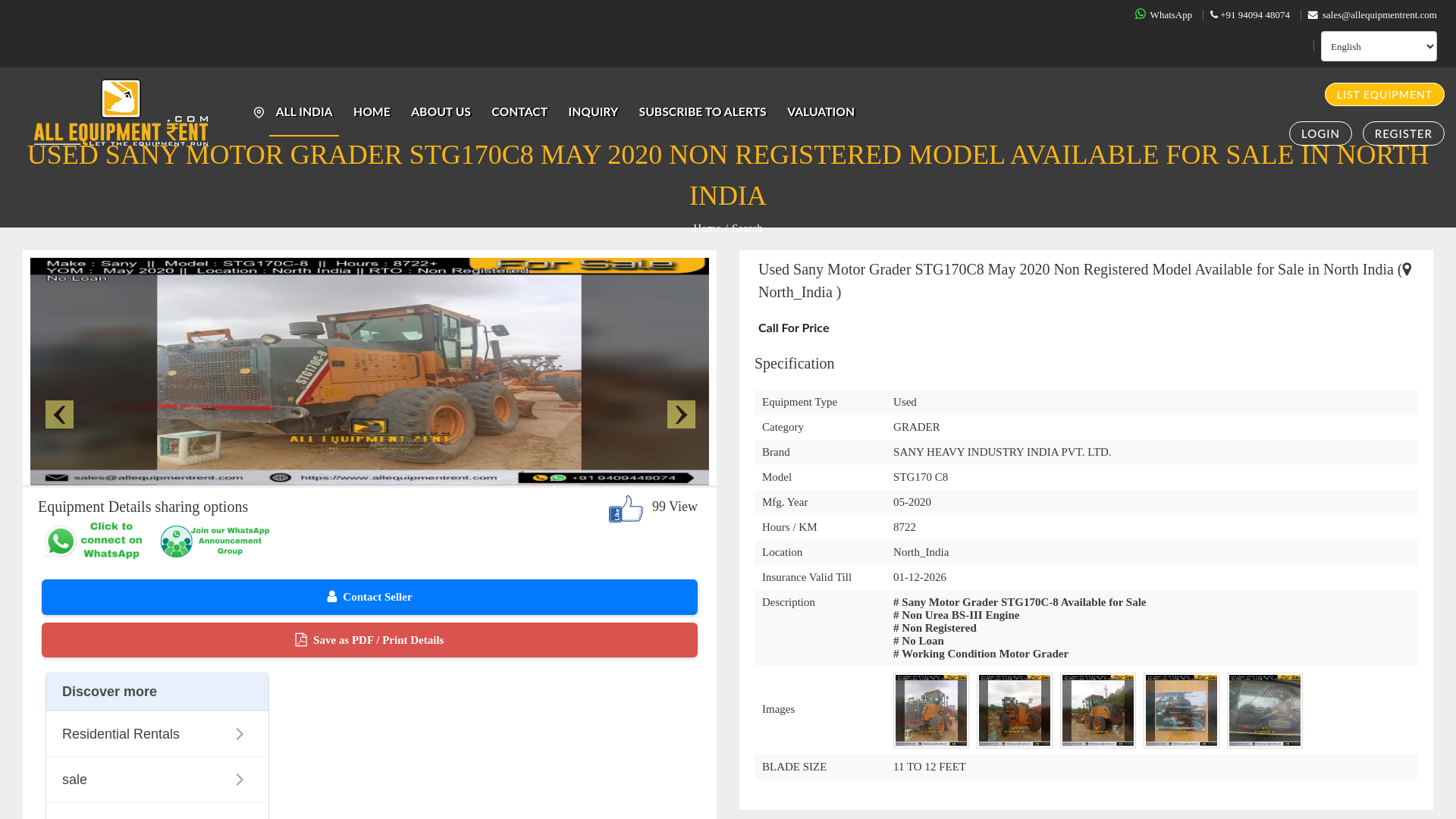Expand the sale chevron in Discover more
The image size is (1456, 819).
pos(240,780)
